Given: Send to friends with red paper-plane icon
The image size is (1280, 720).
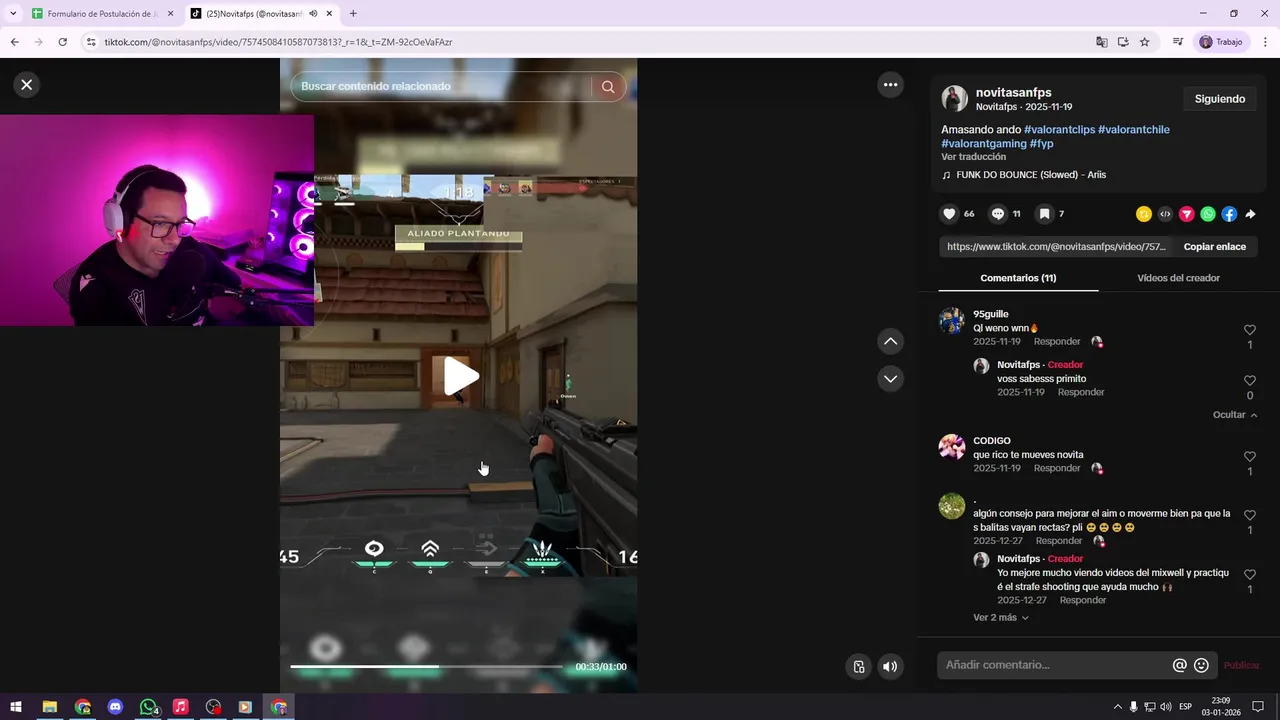Looking at the screenshot, I should coord(1187,214).
